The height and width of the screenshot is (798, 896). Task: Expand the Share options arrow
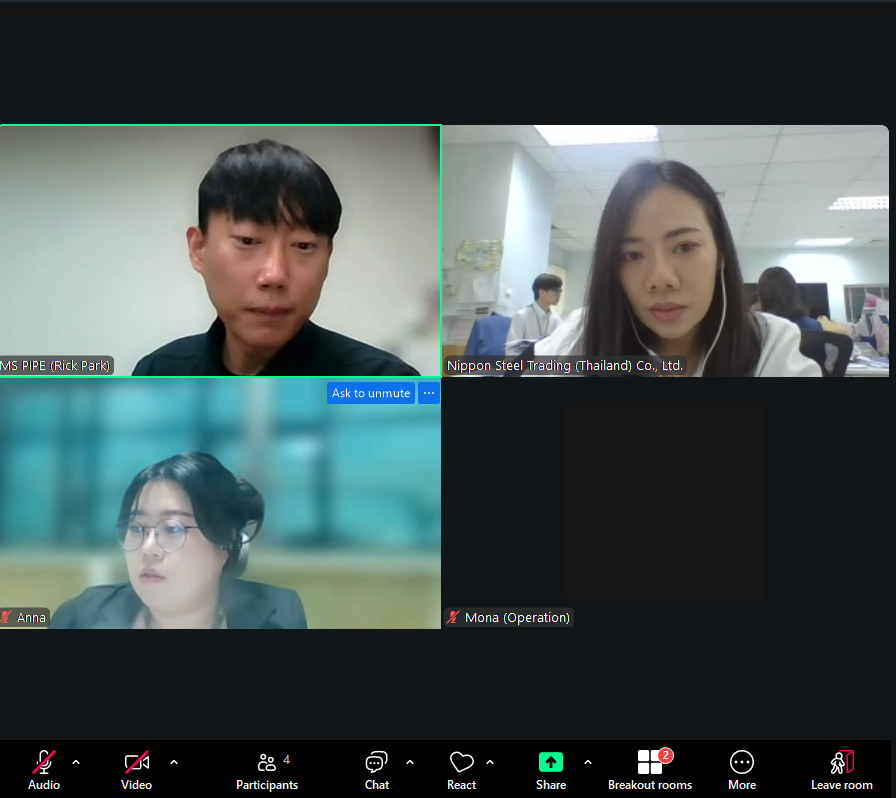point(587,762)
